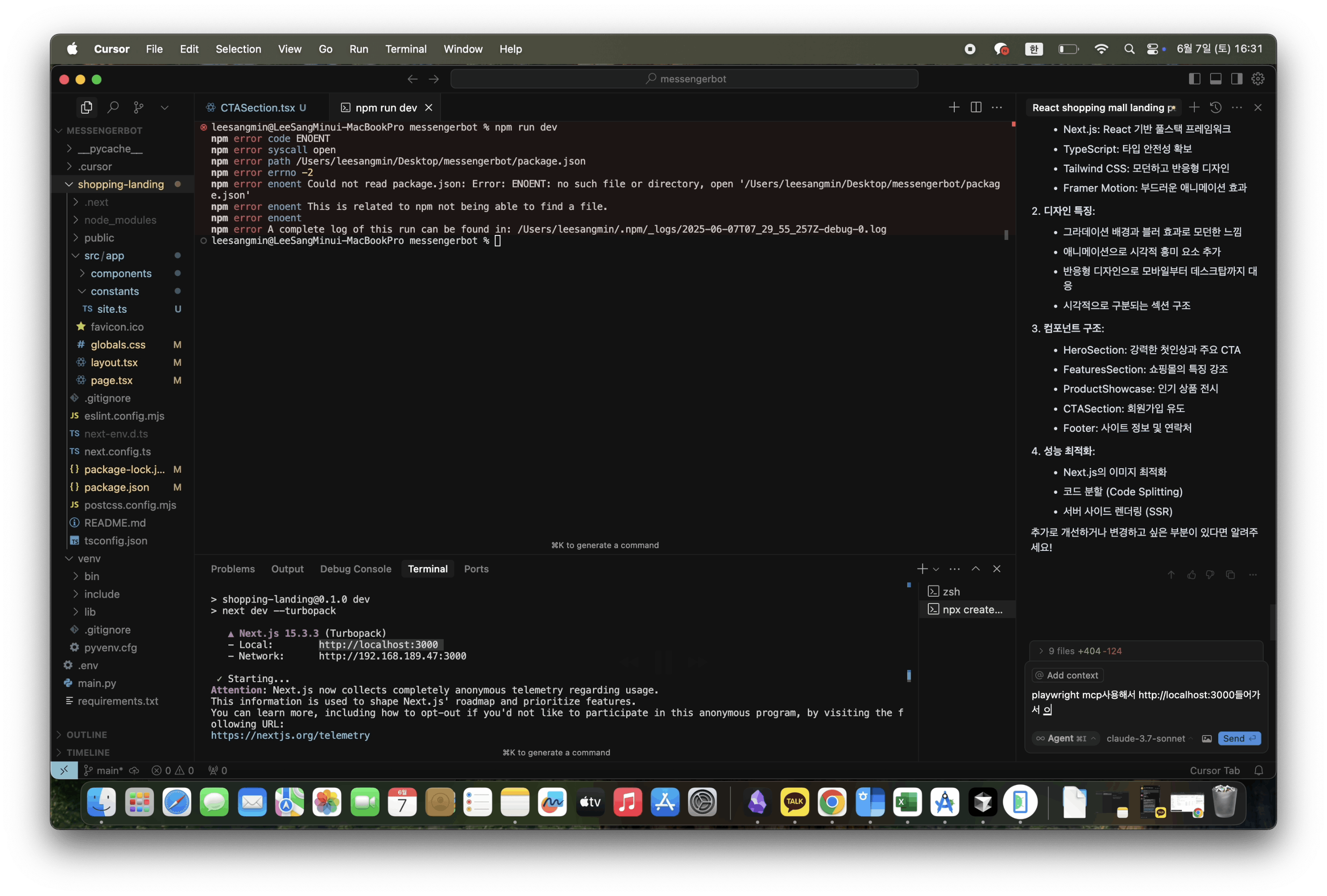
Task: Select the zsh terminal instance
Action: pyautogui.click(x=966, y=592)
